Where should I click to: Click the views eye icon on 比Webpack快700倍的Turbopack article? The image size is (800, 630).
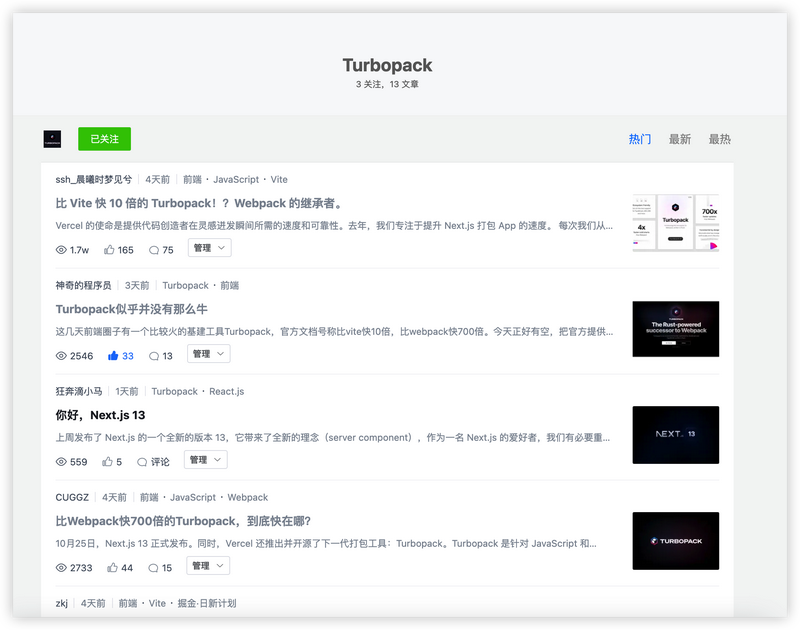pos(60,566)
